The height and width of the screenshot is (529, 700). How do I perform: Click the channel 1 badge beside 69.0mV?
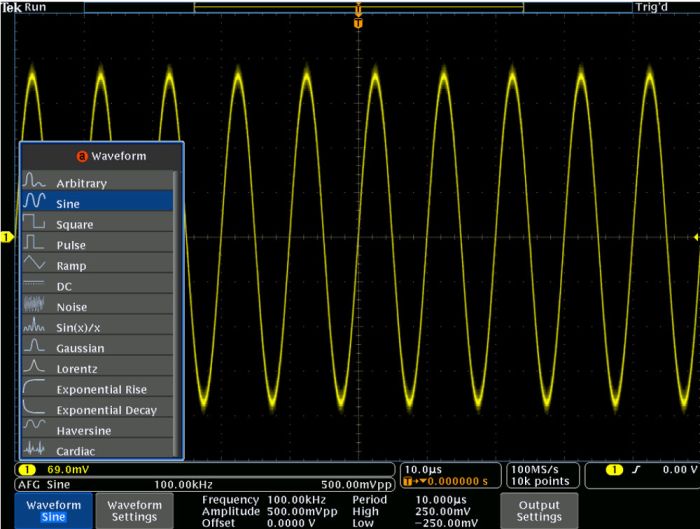27,469
